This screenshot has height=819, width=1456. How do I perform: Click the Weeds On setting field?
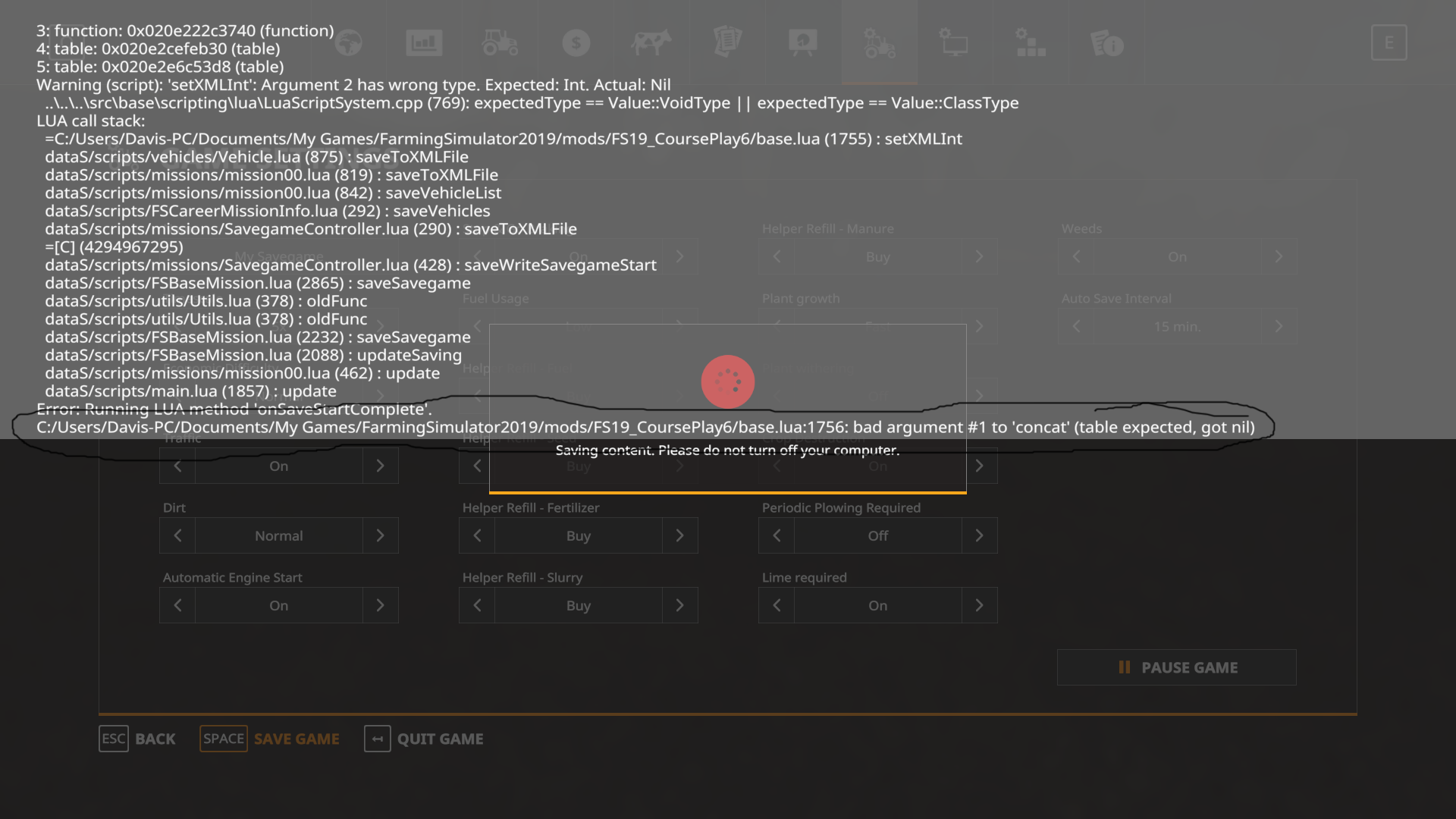[x=1177, y=256]
